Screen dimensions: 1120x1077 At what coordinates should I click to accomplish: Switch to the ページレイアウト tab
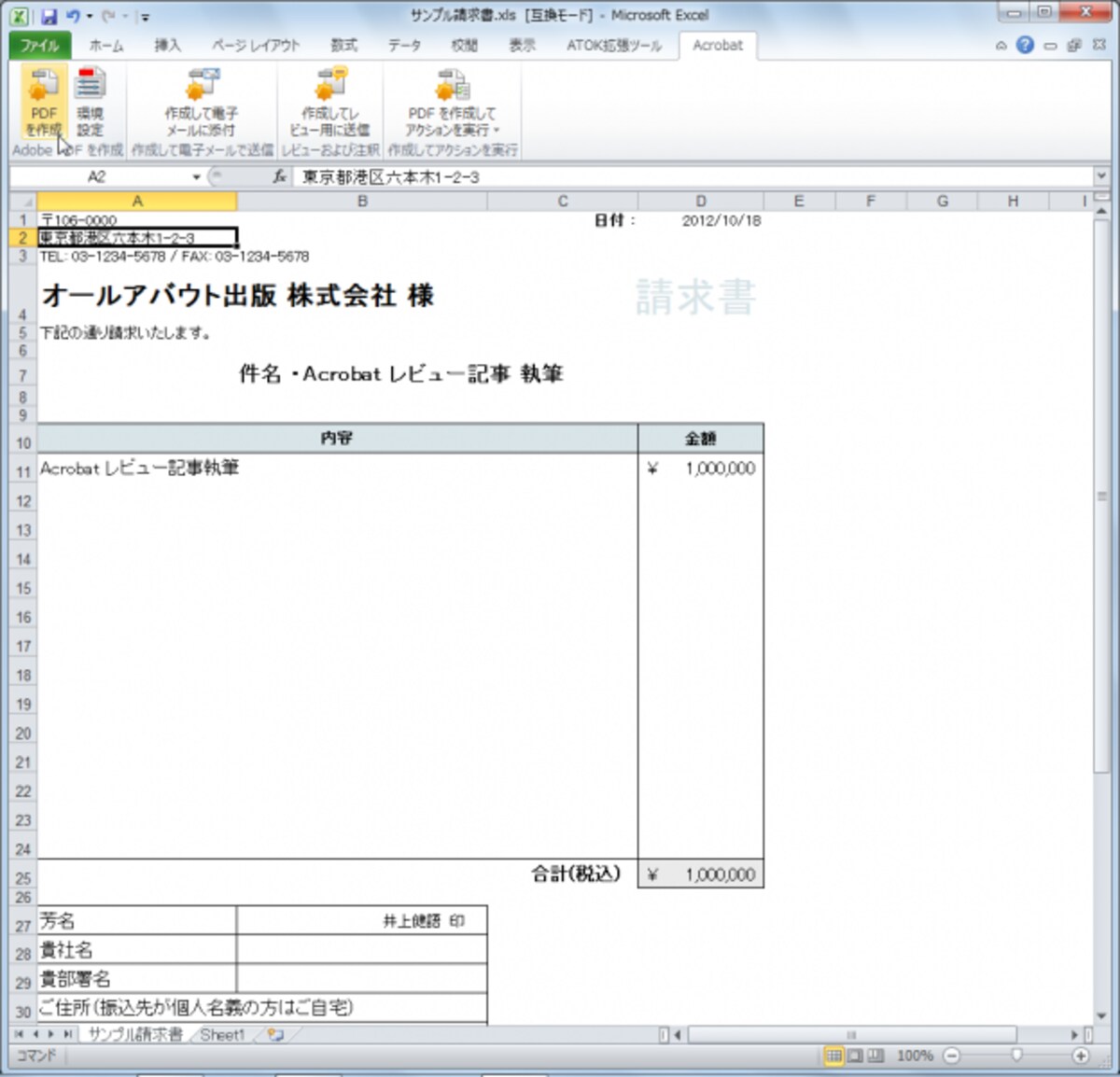pyautogui.click(x=256, y=45)
